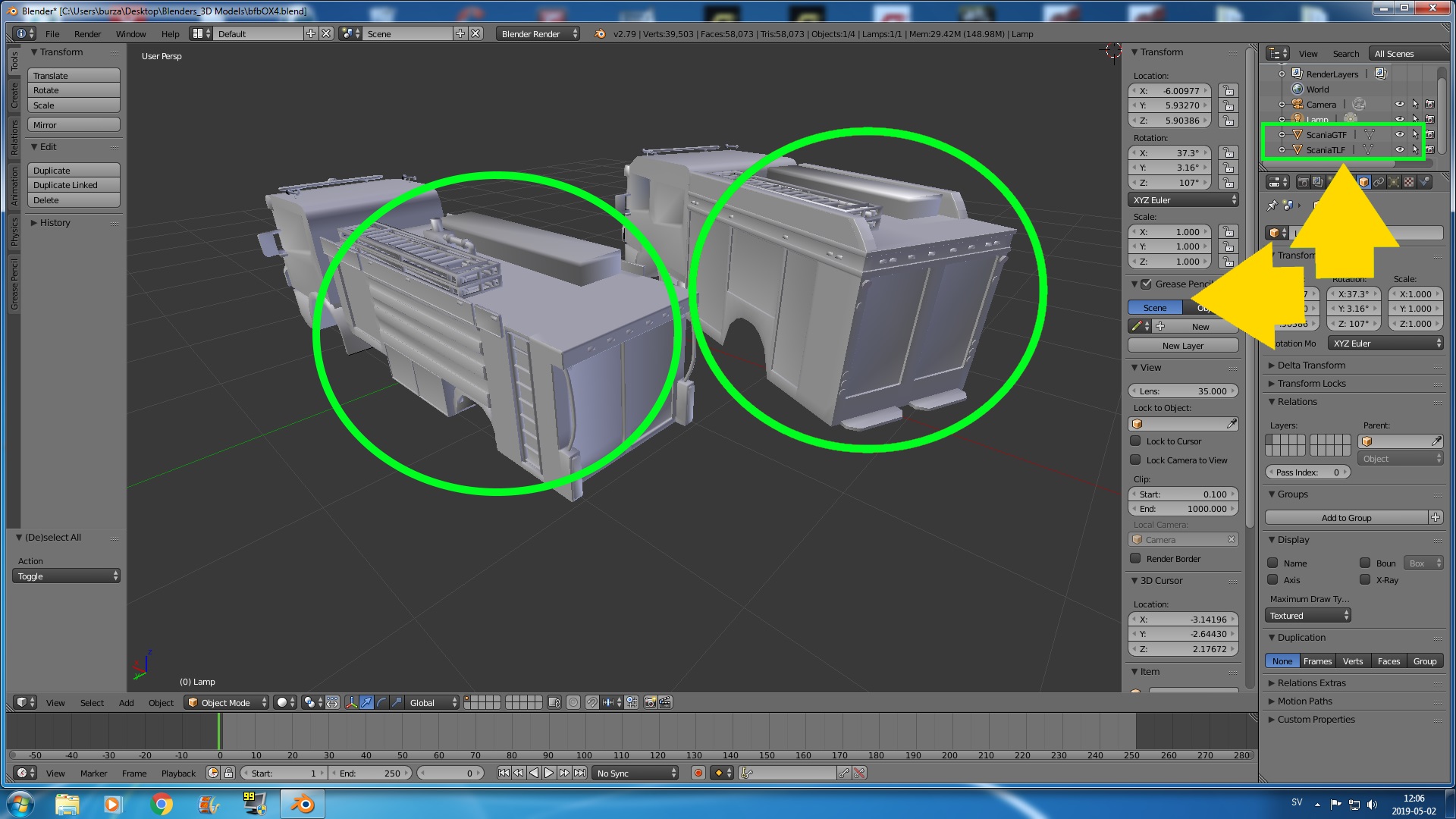Open the Render menu
The height and width of the screenshot is (819, 1456).
pyautogui.click(x=87, y=34)
